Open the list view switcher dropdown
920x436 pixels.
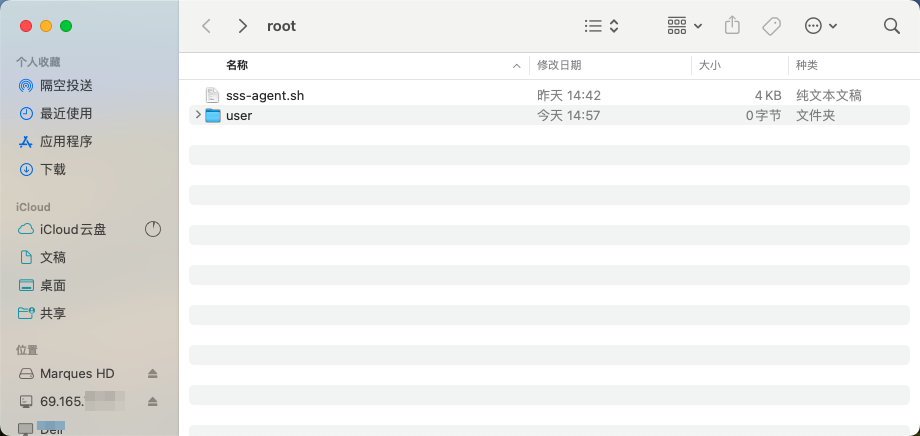[x=602, y=26]
